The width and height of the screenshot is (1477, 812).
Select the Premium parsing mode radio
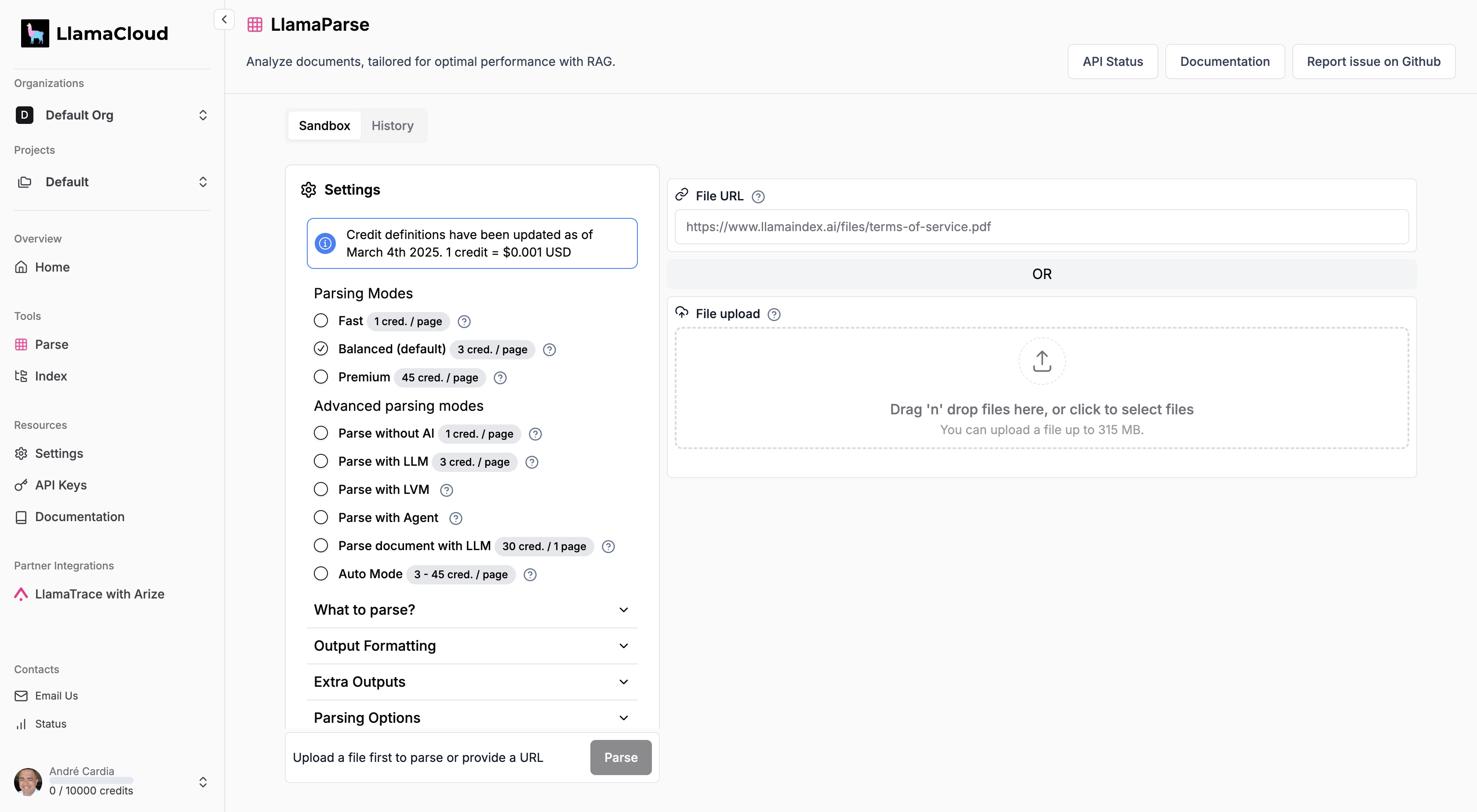[321, 377]
